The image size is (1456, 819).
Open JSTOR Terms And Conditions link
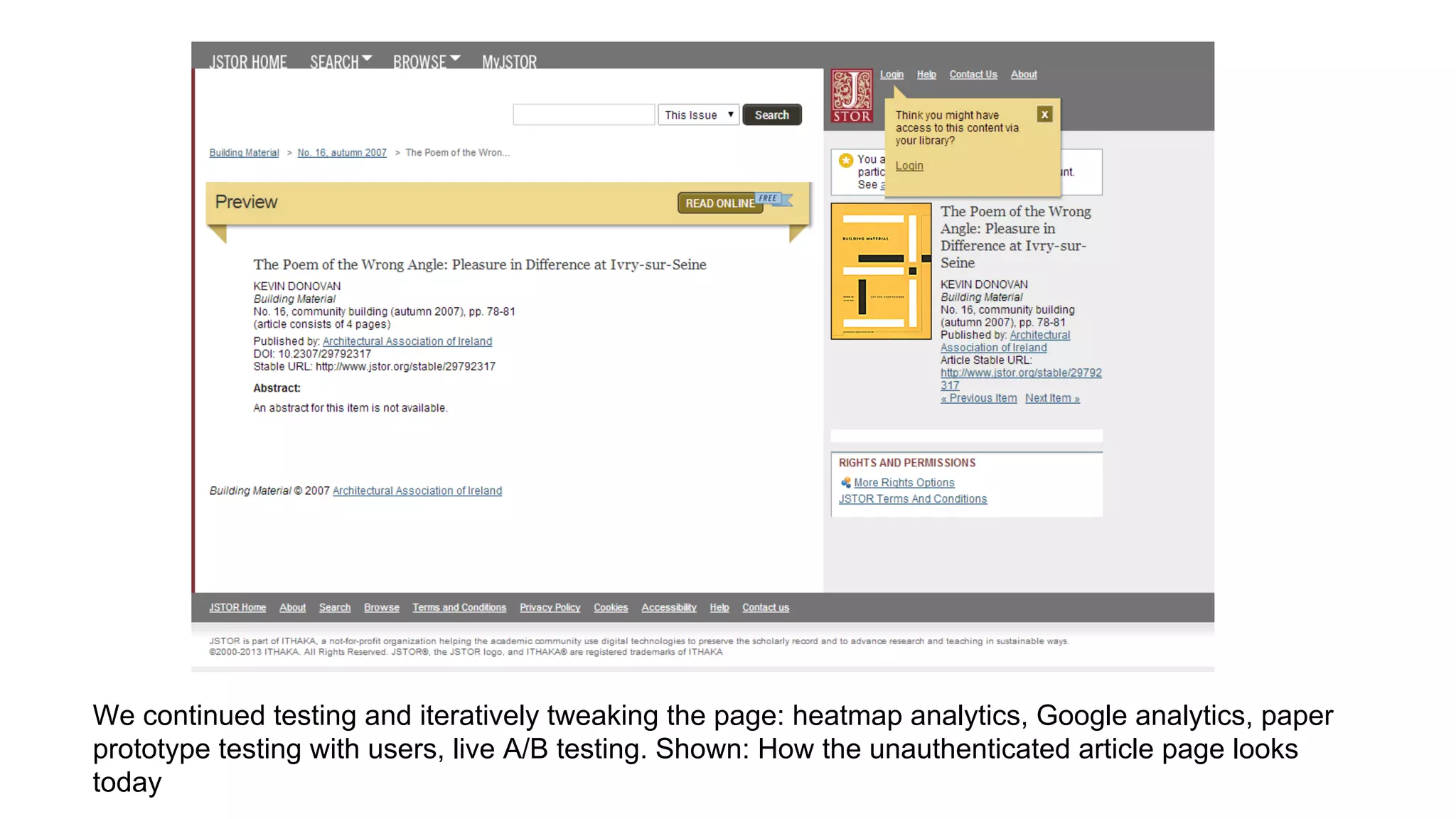pyautogui.click(x=913, y=499)
